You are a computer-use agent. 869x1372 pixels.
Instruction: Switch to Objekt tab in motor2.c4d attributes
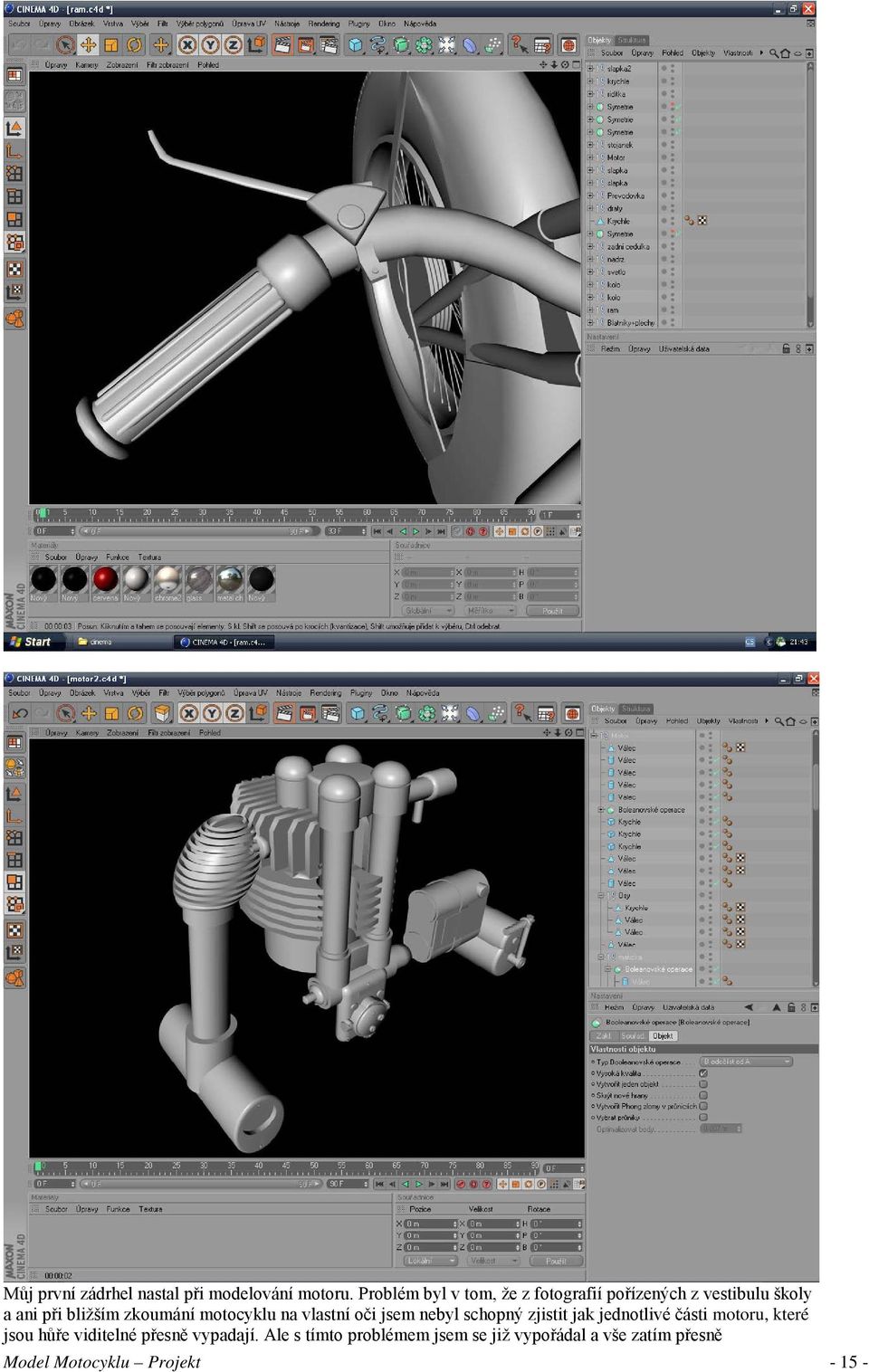tap(663, 1035)
